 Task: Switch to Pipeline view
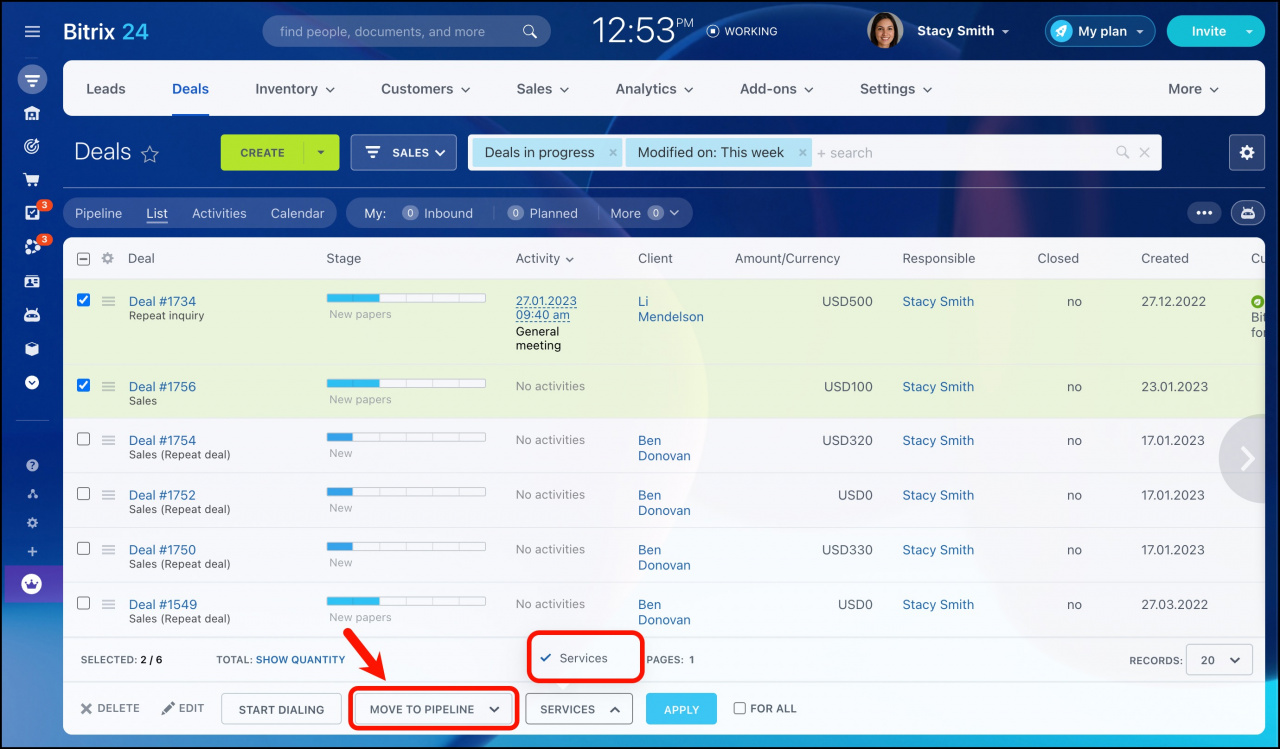click(x=98, y=213)
